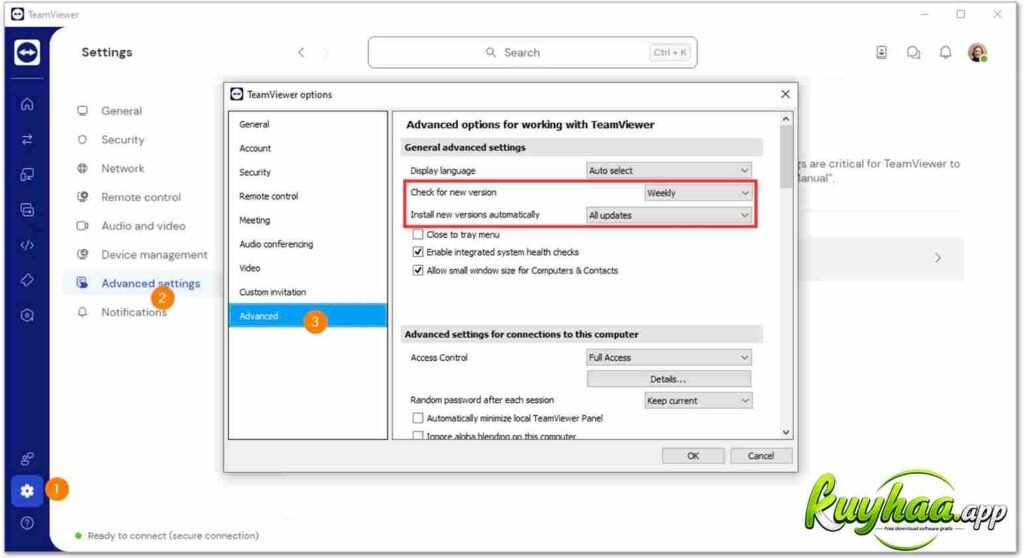
Task: Open the Help question mark icon
Action: [27, 523]
